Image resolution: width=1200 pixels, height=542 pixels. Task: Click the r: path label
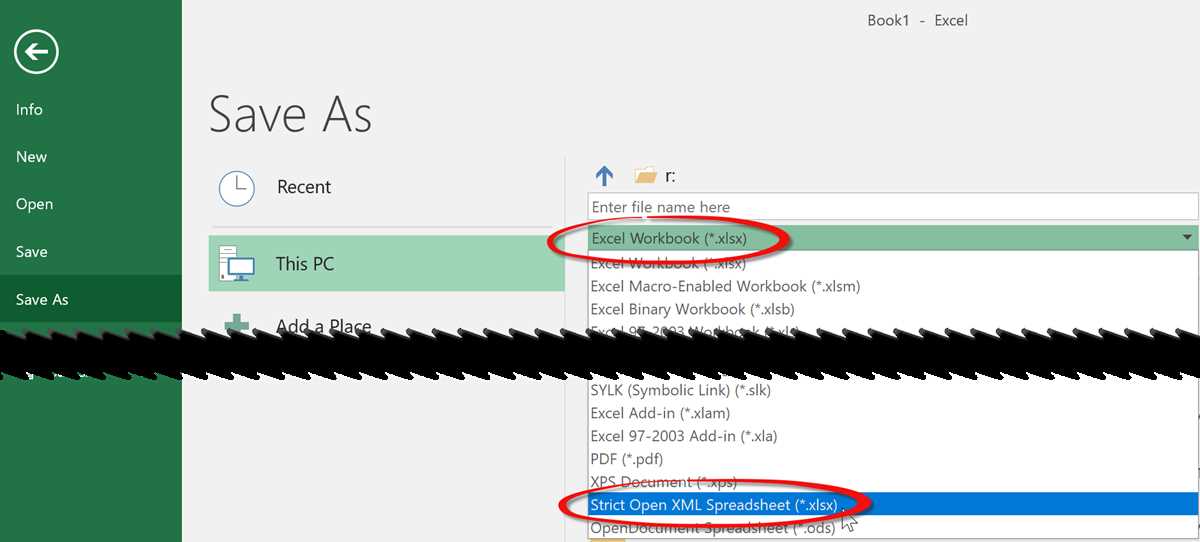[x=670, y=177]
